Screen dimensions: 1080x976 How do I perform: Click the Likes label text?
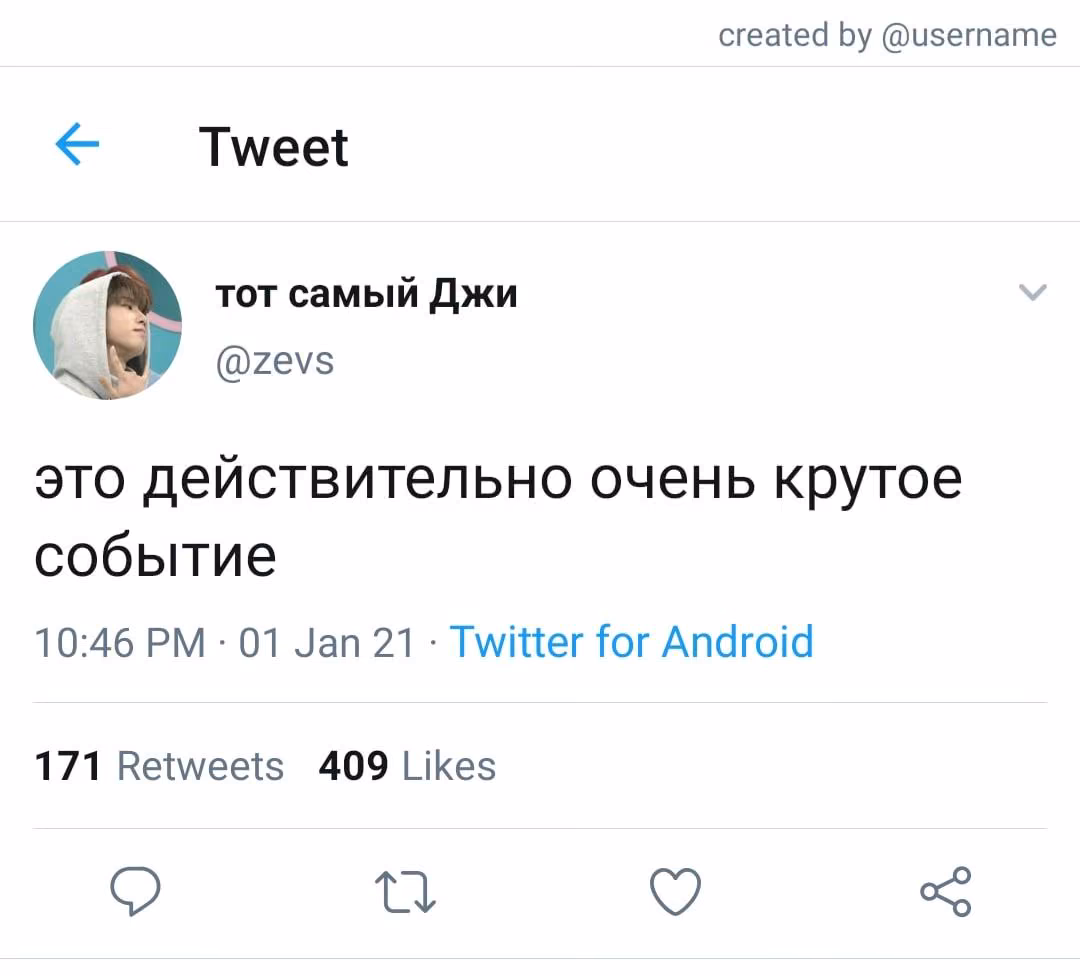(449, 766)
